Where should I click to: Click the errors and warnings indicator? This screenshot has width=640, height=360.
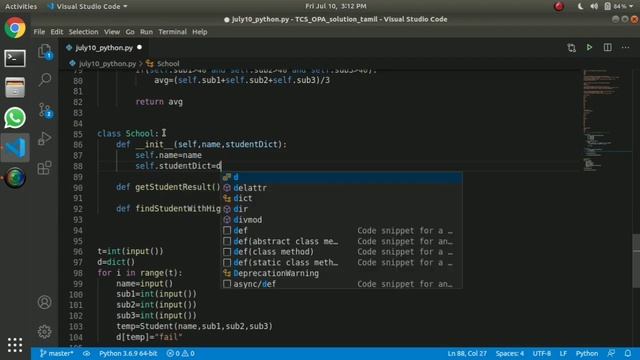click(x=180, y=353)
